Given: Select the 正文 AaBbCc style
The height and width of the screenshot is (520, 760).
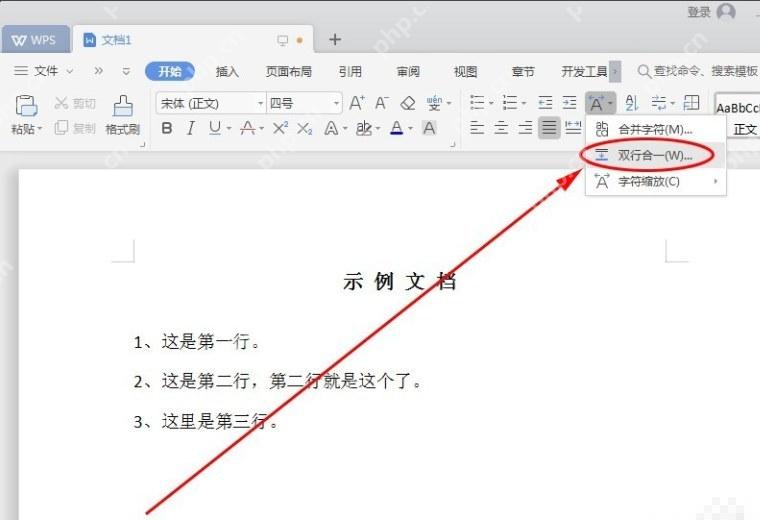Looking at the screenshot, I should point(737,116).
